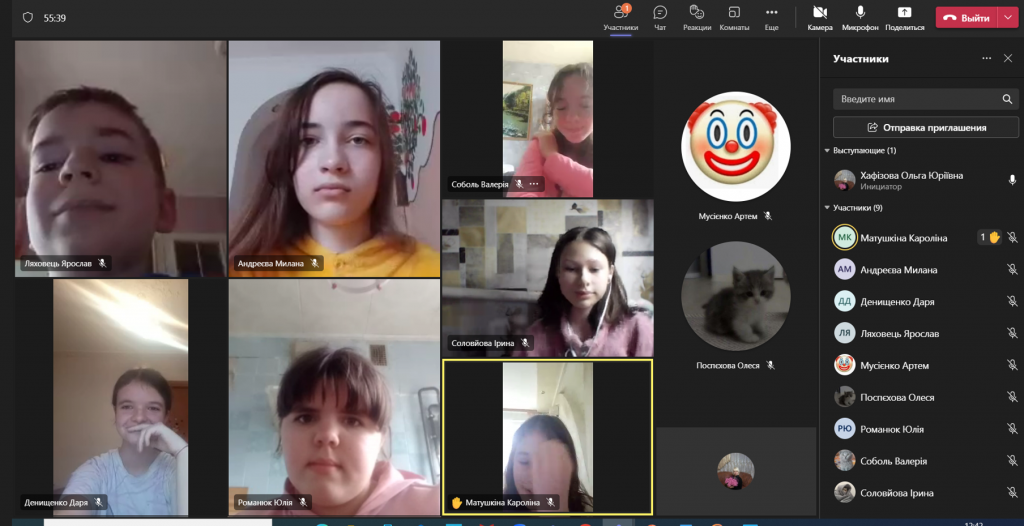
Task: Click the Поделиться share screen icon
Action: 904,13
